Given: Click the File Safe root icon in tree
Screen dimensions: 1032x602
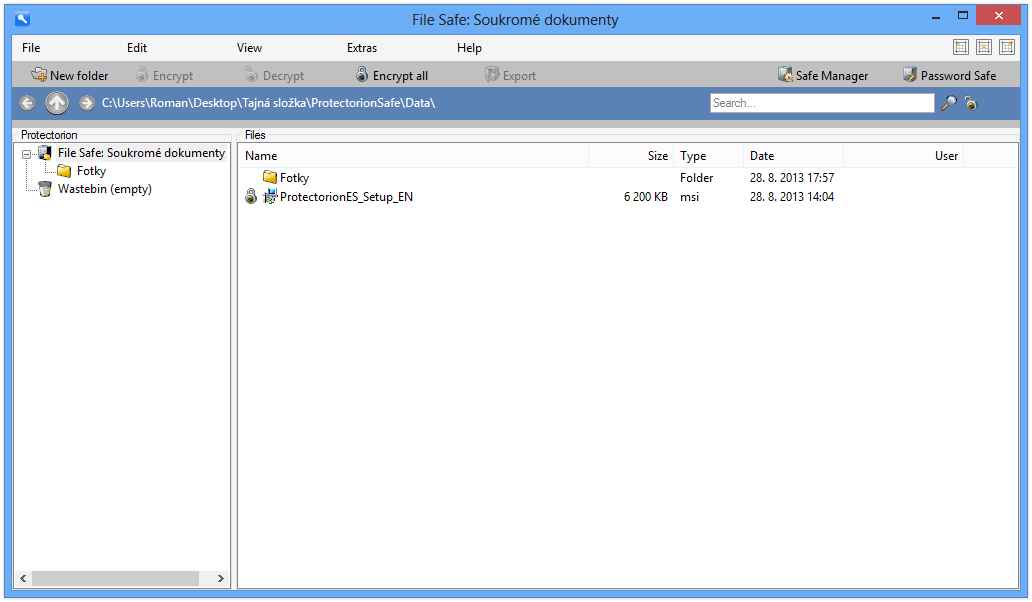Looking at the screenshot, I should [45, 153].
